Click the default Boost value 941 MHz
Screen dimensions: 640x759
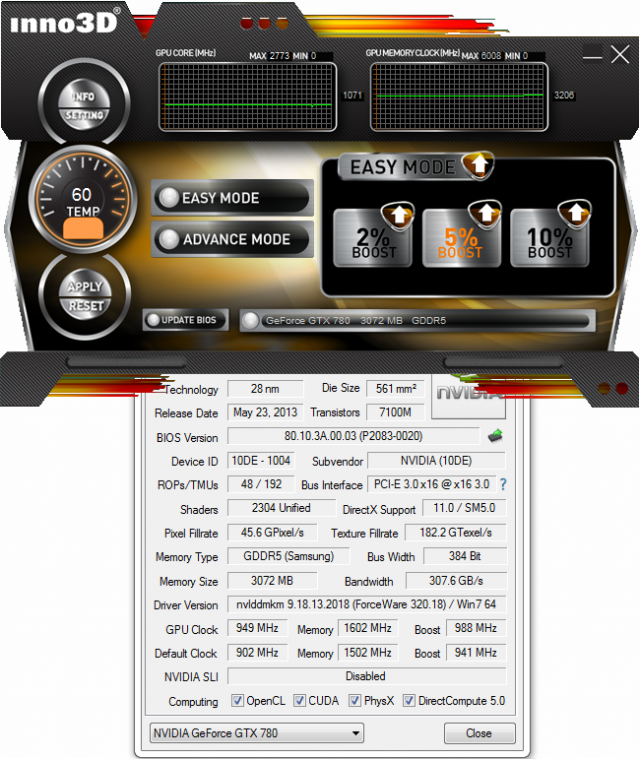[476, 653]
